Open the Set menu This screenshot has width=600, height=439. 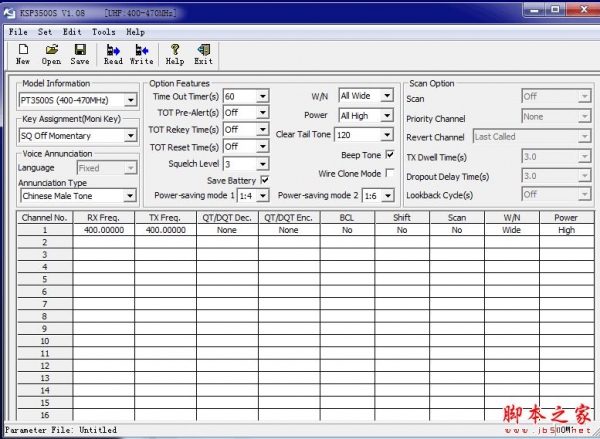pyautogui.click(x=45, y=32)
